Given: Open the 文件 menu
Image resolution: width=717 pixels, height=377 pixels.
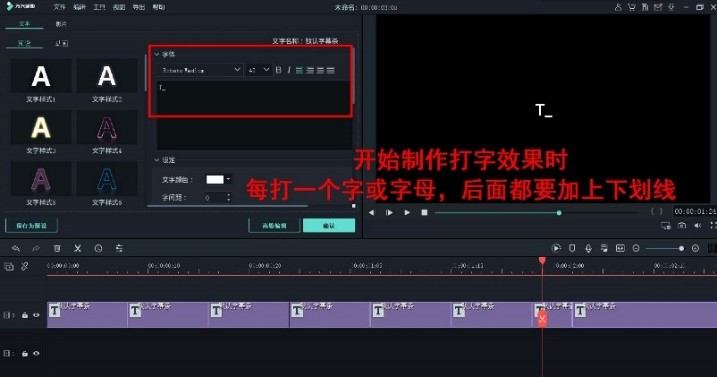Looking at the screenshot, I should coord(59,7).
